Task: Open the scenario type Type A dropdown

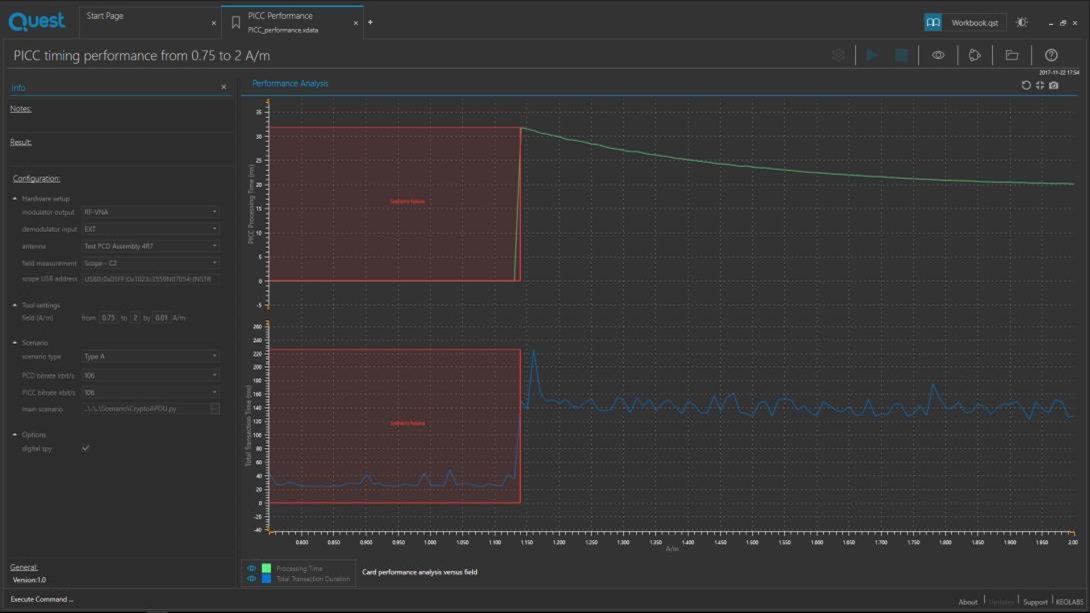Action: coord(150,357)
